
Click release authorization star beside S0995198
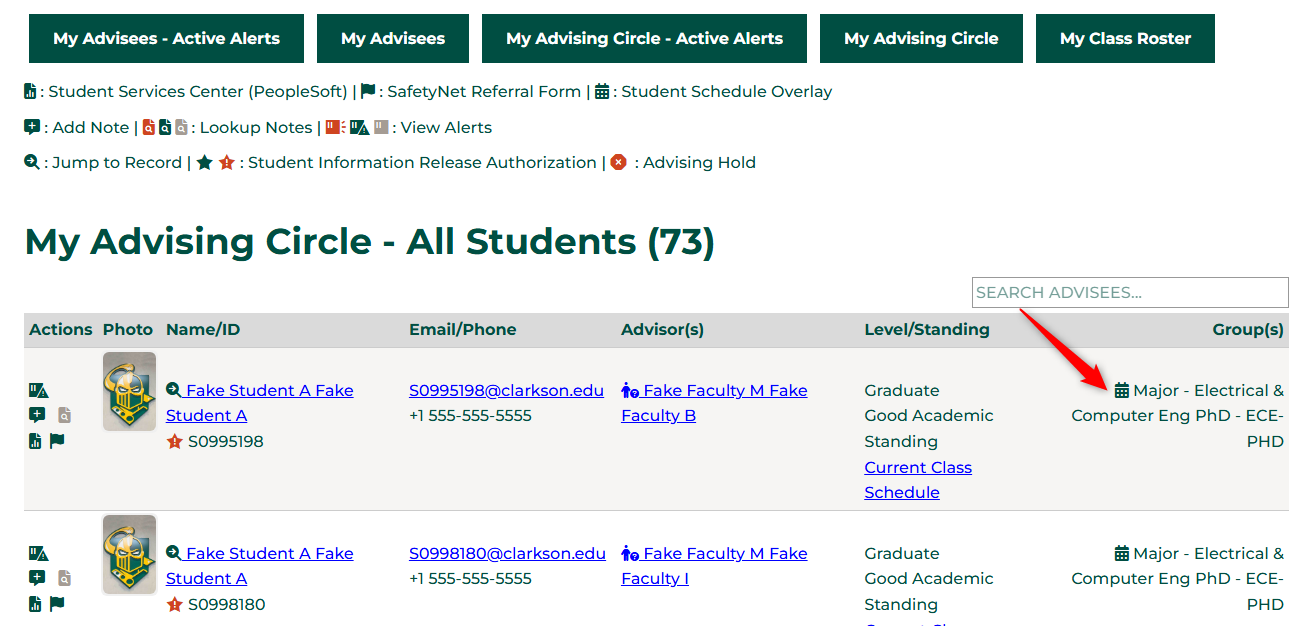point(175,442)
